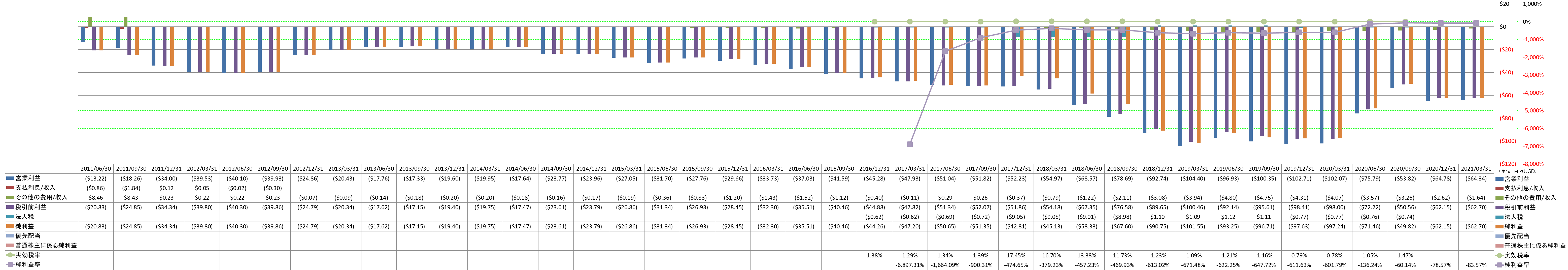Click the $8.46 other income cell
Screen dimensions: 1568x270
pos(95,197)
